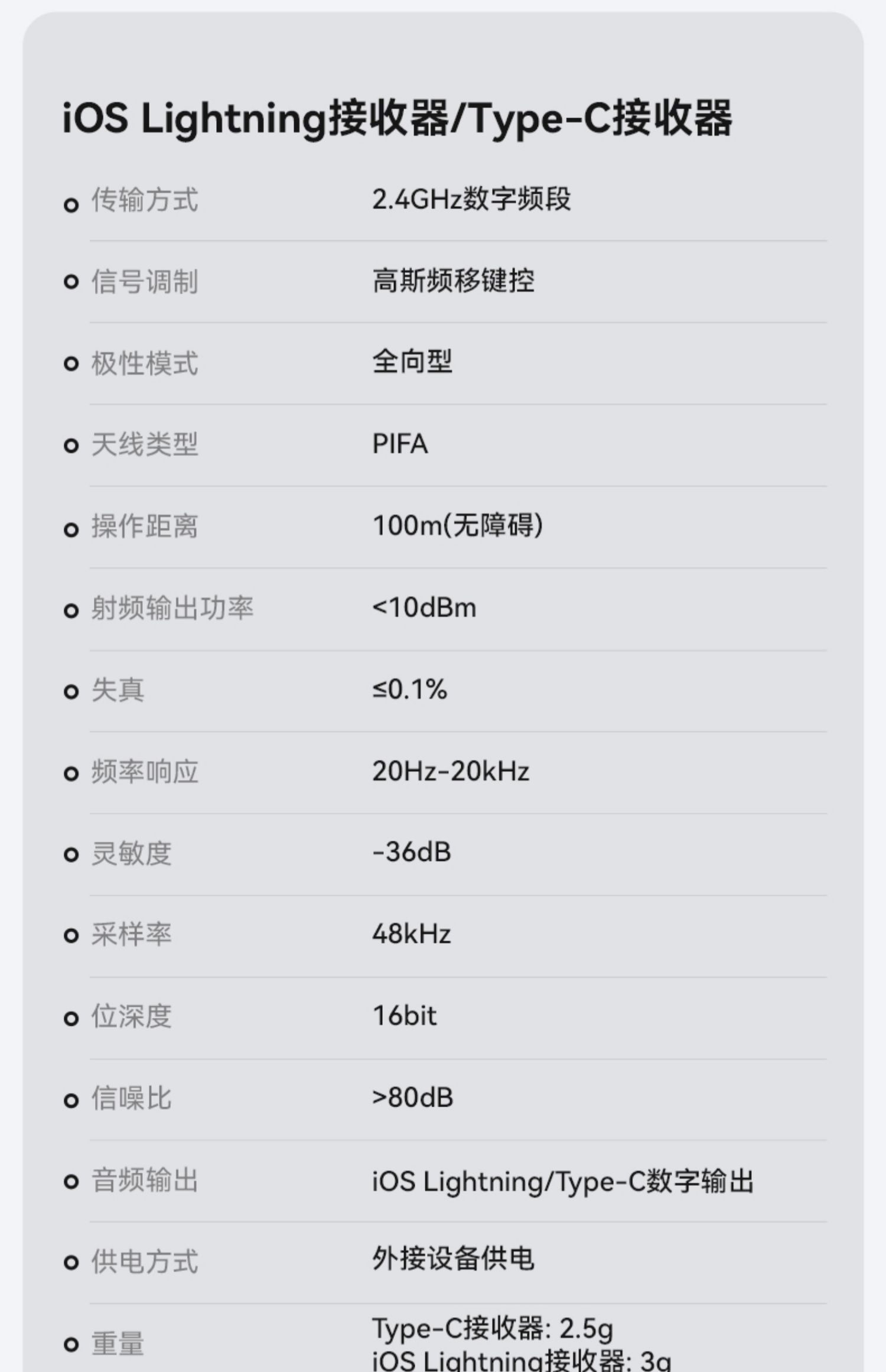Click the bullet beside 天线类型
886x1372 pixels.
71,446
